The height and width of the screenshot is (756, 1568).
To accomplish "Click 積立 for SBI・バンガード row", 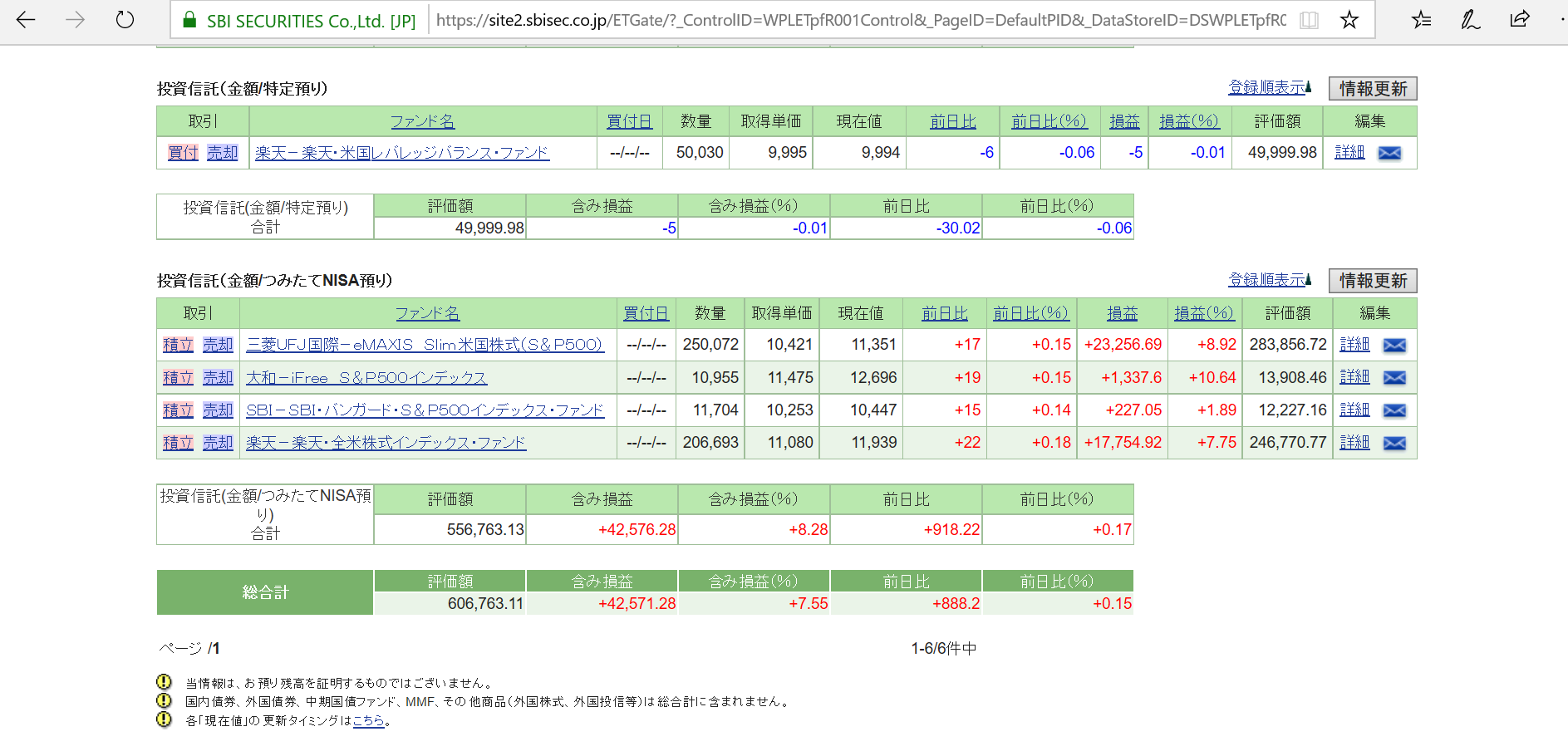I will point(178,410).
